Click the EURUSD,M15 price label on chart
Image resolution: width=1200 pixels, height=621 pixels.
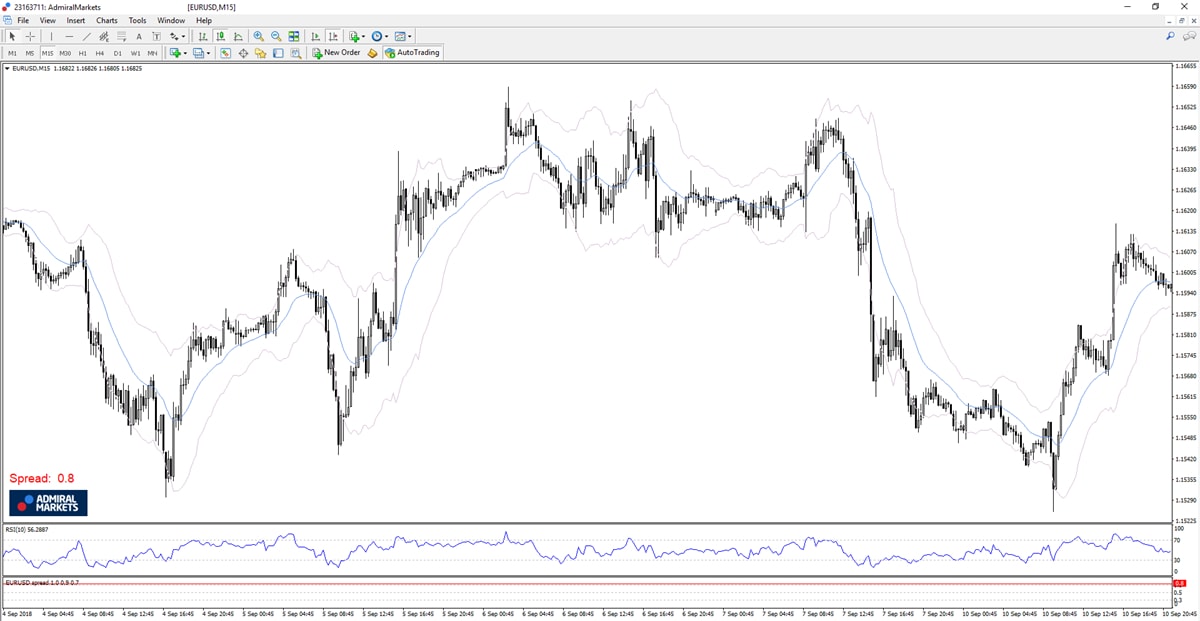[75, 69]
